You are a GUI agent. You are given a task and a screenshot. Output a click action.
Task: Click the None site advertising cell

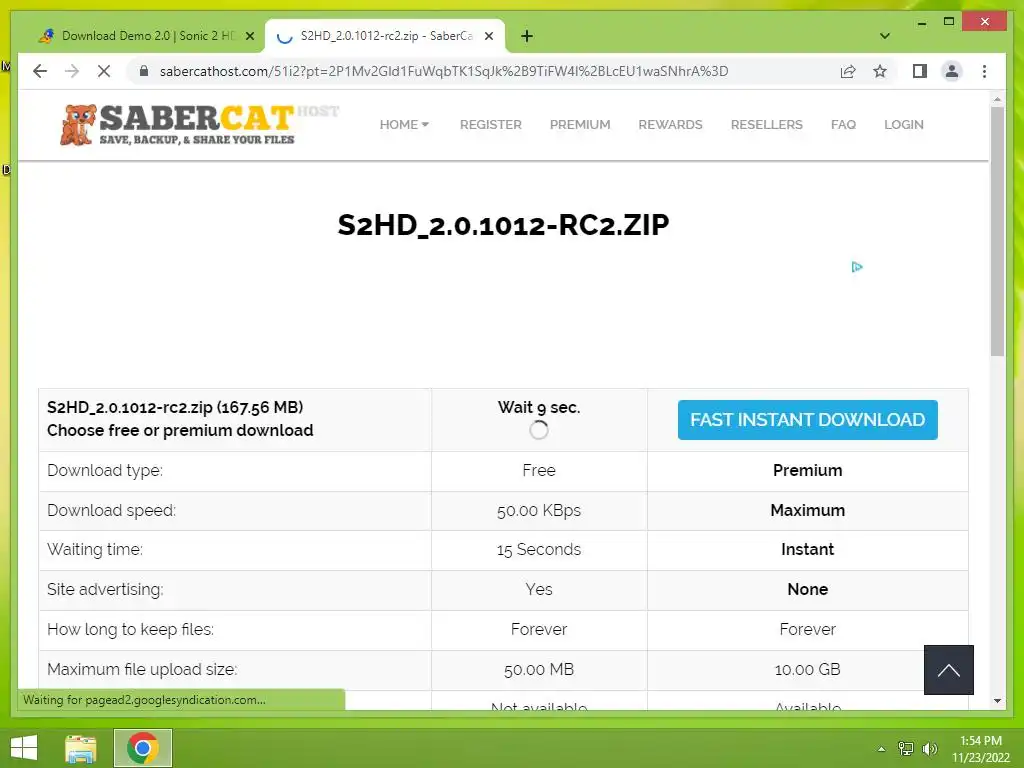[807, 590]
